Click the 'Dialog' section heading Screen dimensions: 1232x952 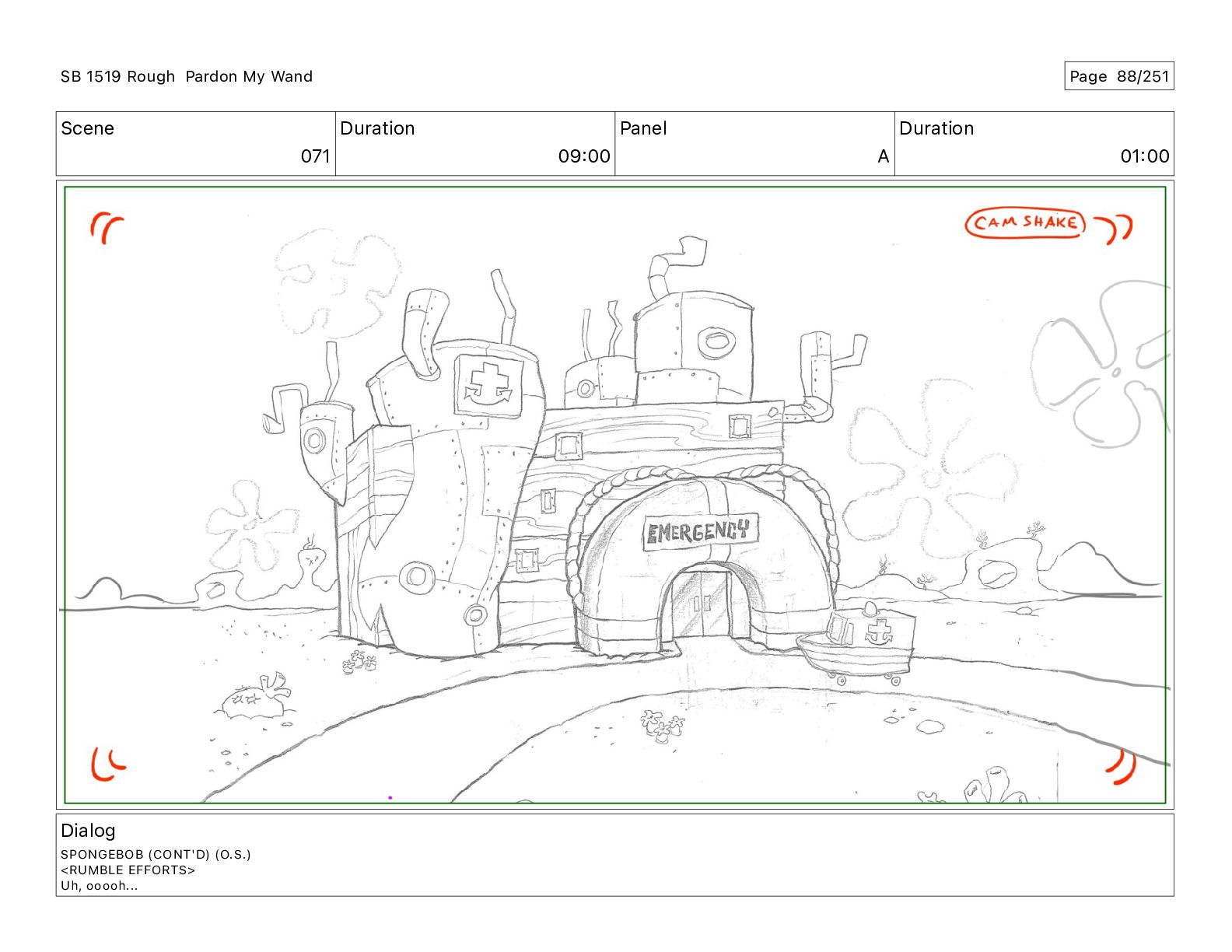point(88,831)
